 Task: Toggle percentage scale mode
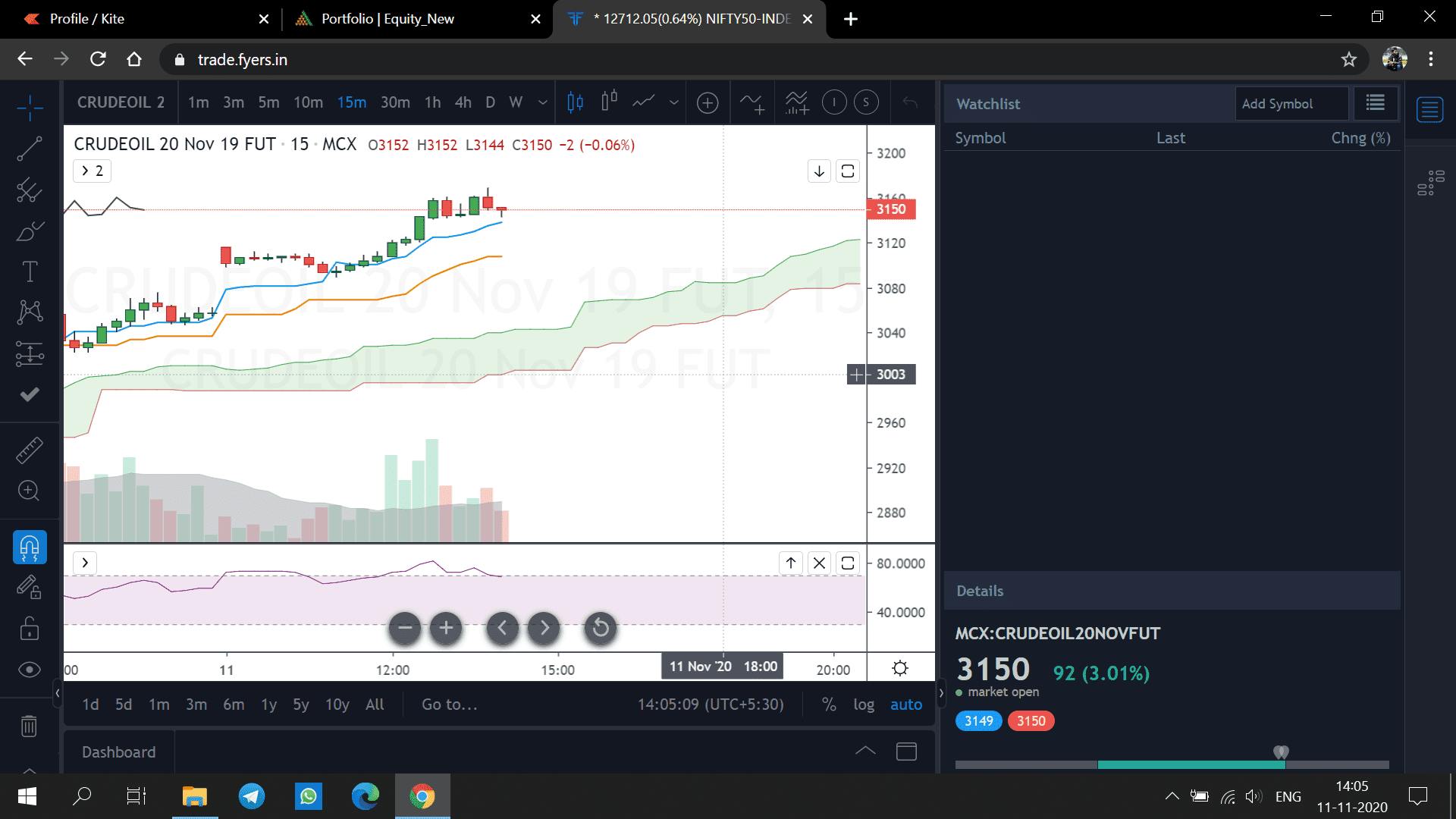pyautogui.click(x=829, y=704)
